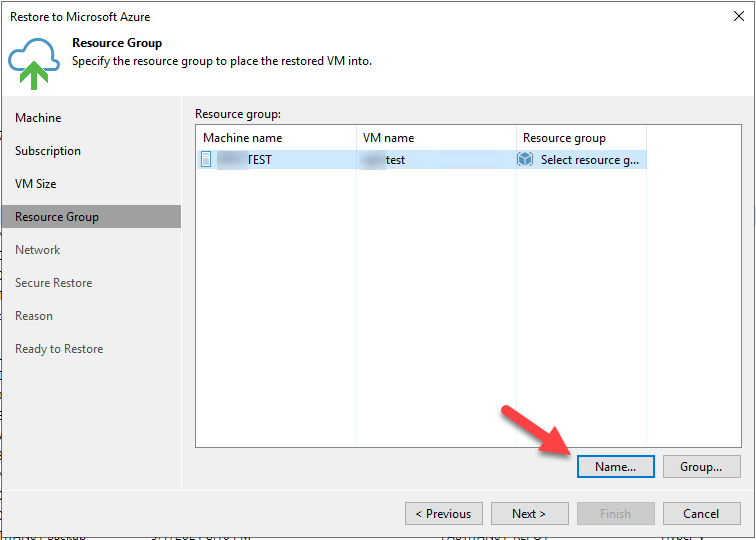Click the Name... button
Screen dimensions: 756x540
pos(616,467)
